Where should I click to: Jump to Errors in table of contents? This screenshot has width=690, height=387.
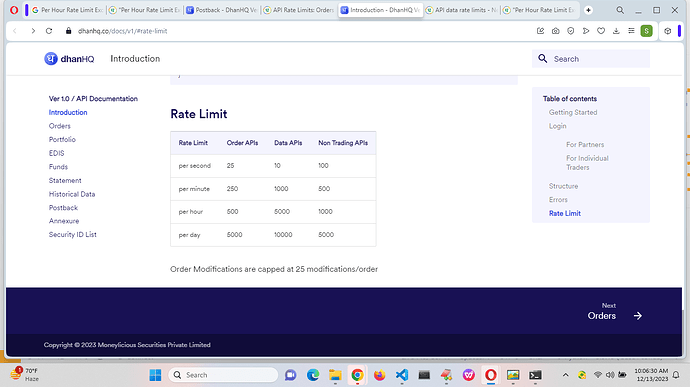click(x=558, y=200)
